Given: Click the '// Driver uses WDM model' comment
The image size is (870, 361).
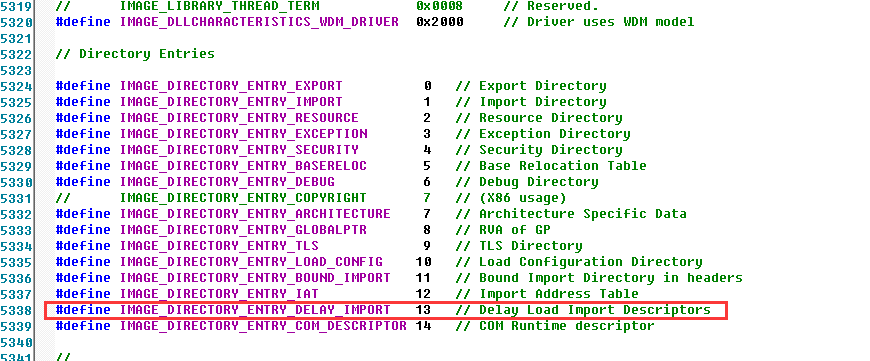Looking at the screenshot, I should (x=599, y=23).
